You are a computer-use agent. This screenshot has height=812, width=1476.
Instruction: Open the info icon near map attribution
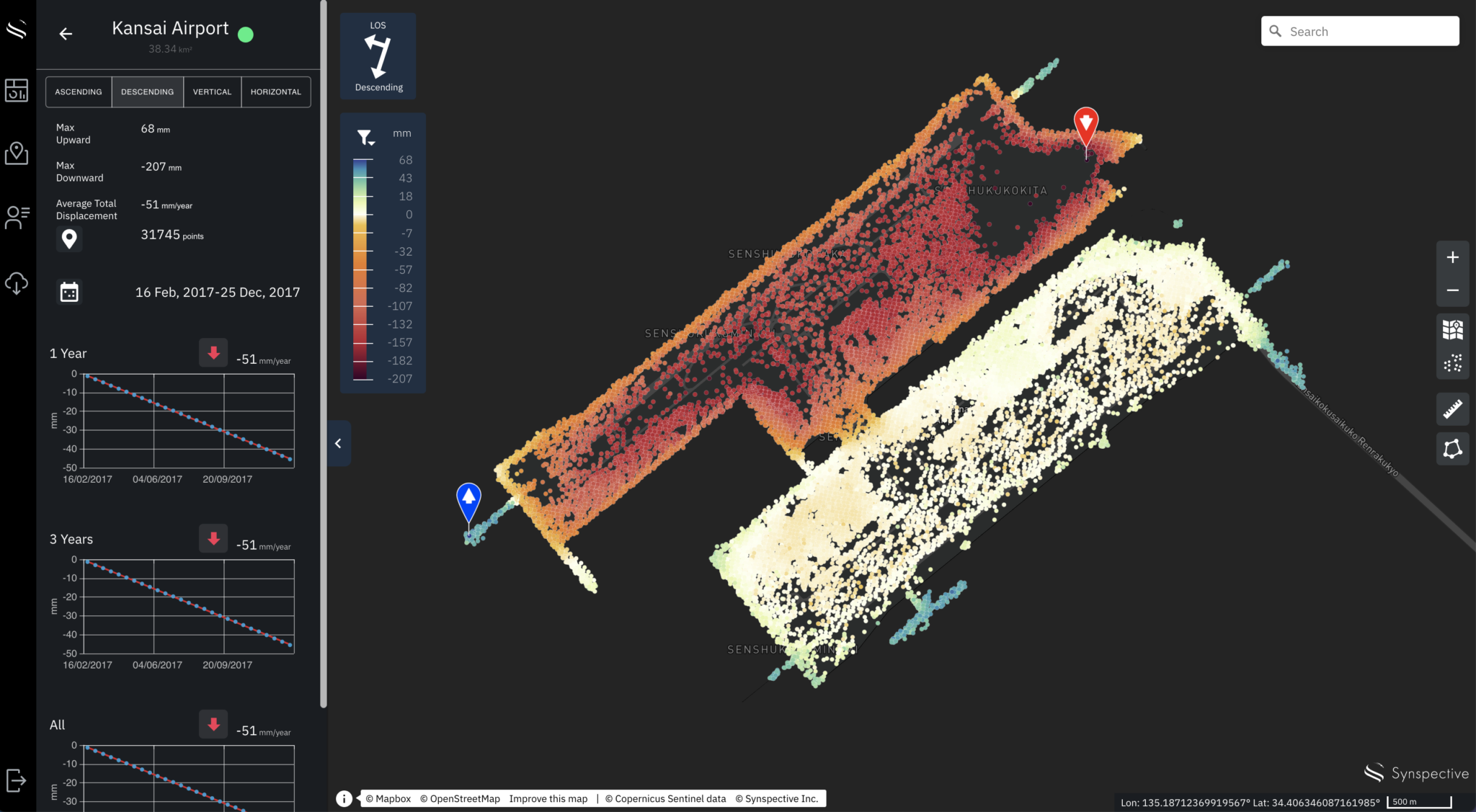coord(344,798)
